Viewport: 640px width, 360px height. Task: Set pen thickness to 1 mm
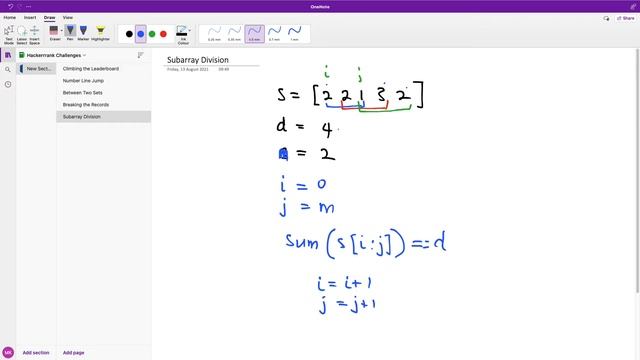pyautogui.click(x=294, y=33)
